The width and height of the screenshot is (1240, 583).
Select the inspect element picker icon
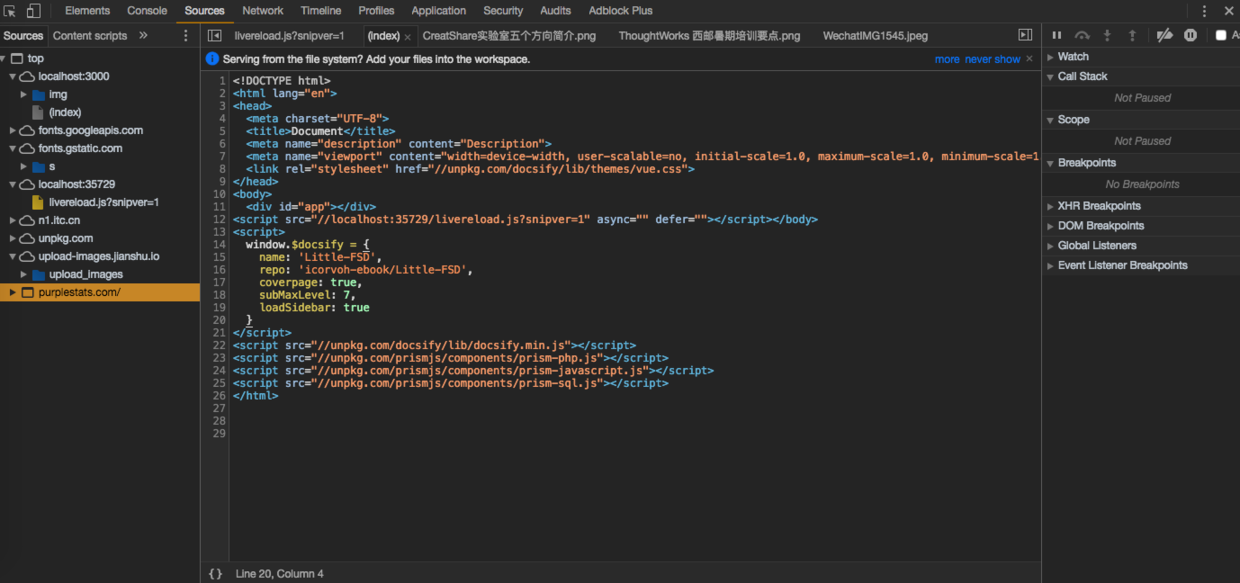click(10, 11)
